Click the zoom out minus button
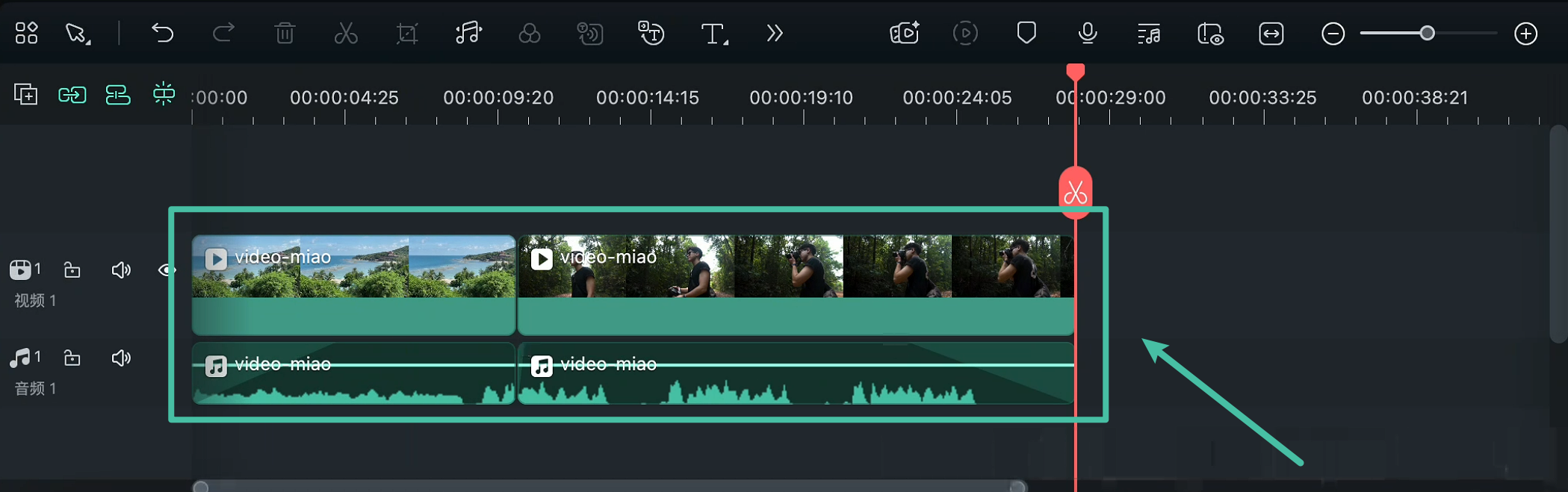 click(1333, 34)
